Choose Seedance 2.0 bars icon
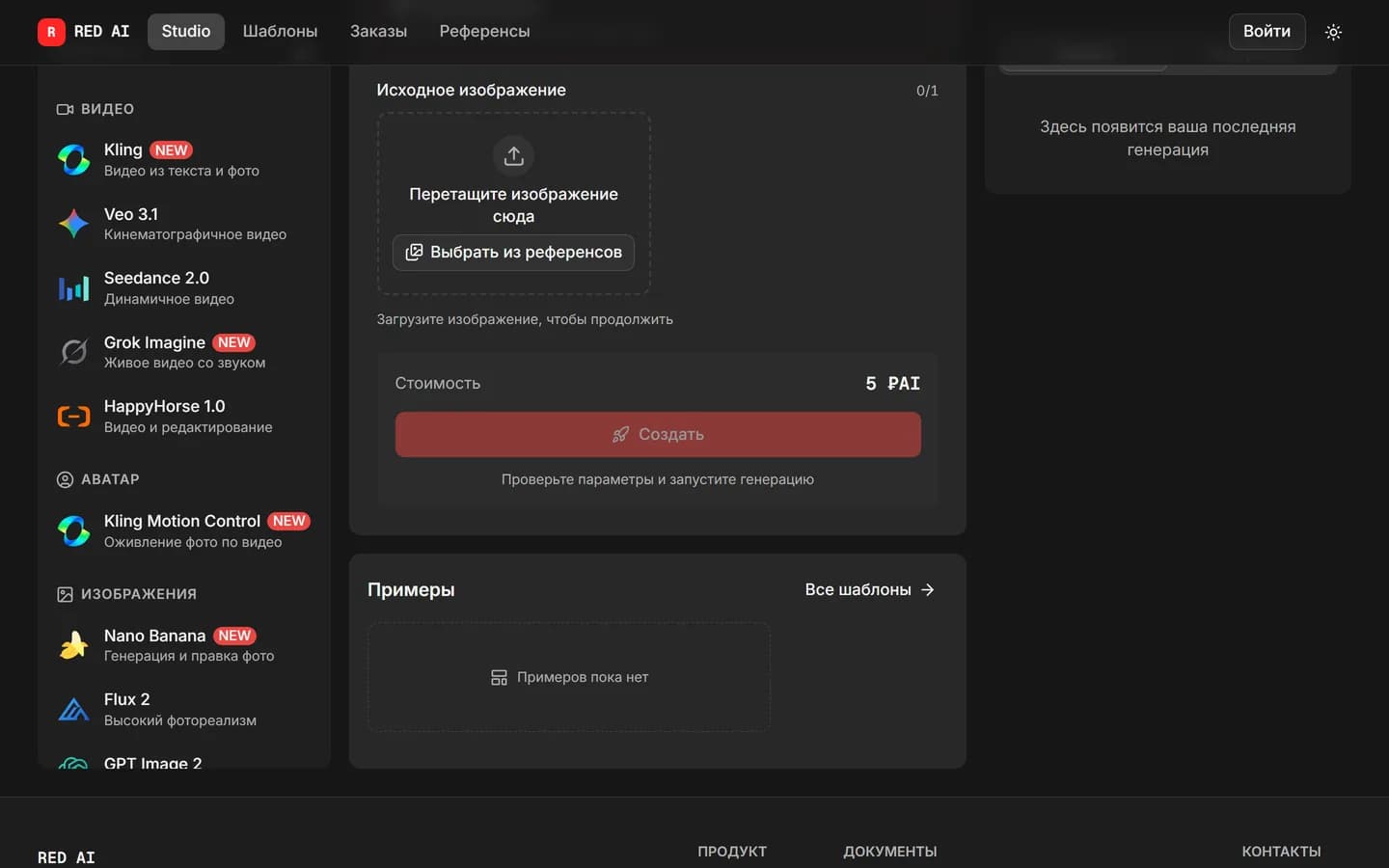The width and height of the screenshot is (1389, 868). (x=73, y=287)
